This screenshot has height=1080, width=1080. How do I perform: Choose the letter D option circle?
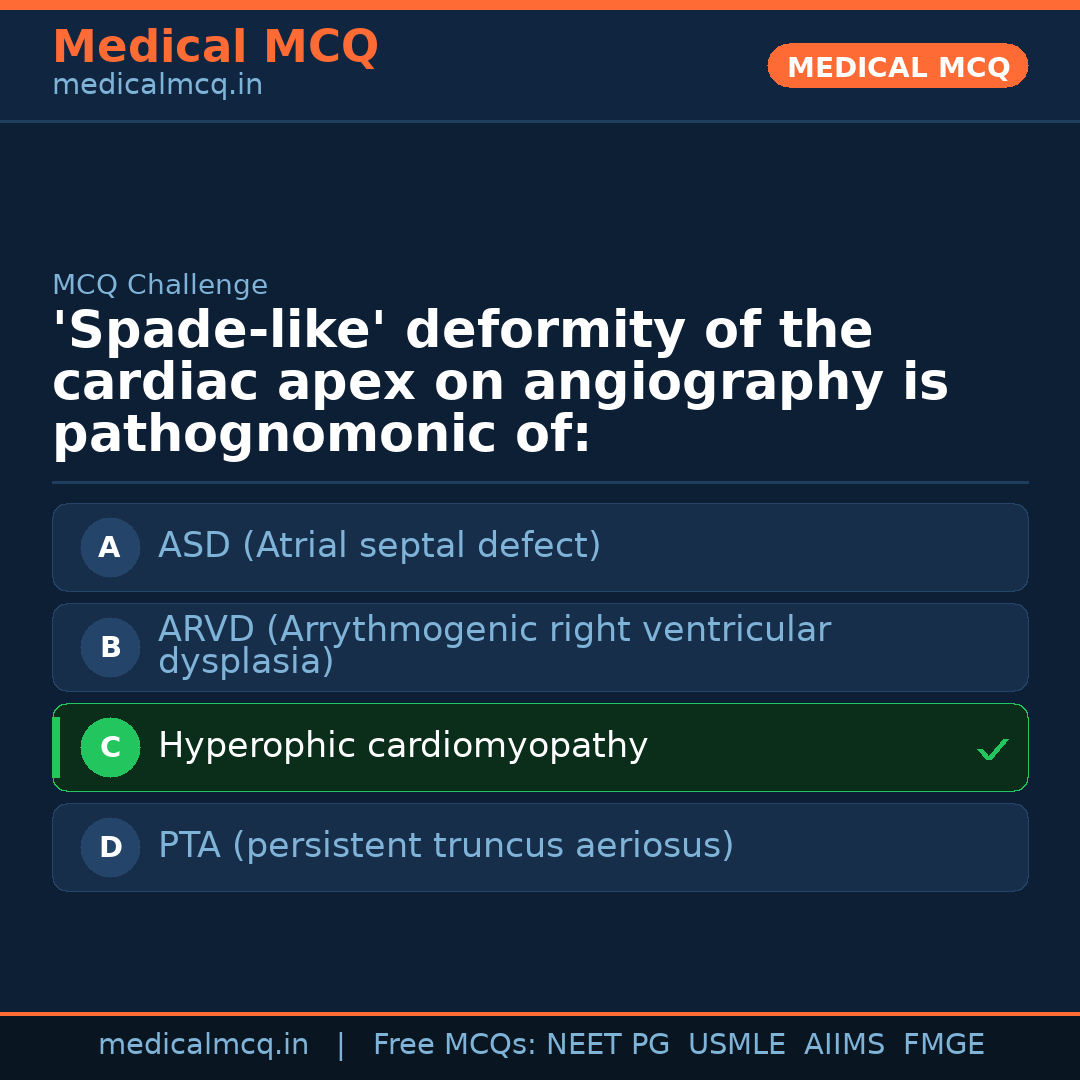pyautogui.click(x=110, y=847)
